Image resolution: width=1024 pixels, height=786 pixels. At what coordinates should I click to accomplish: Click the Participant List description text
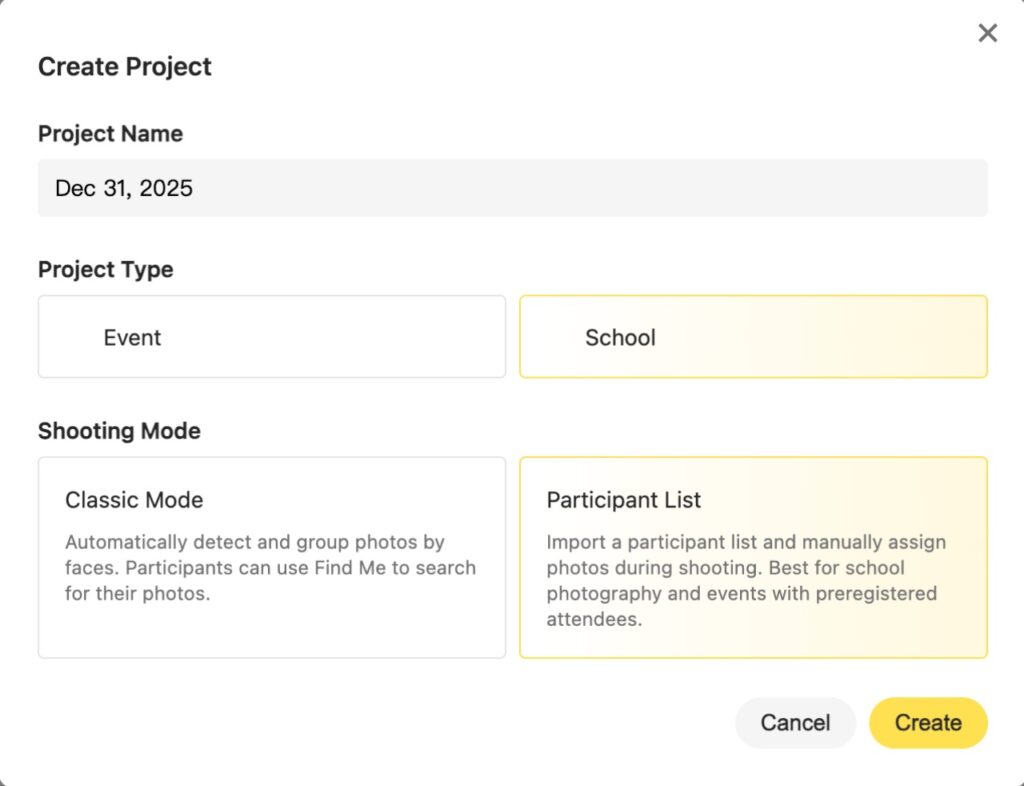coord(745,581)
